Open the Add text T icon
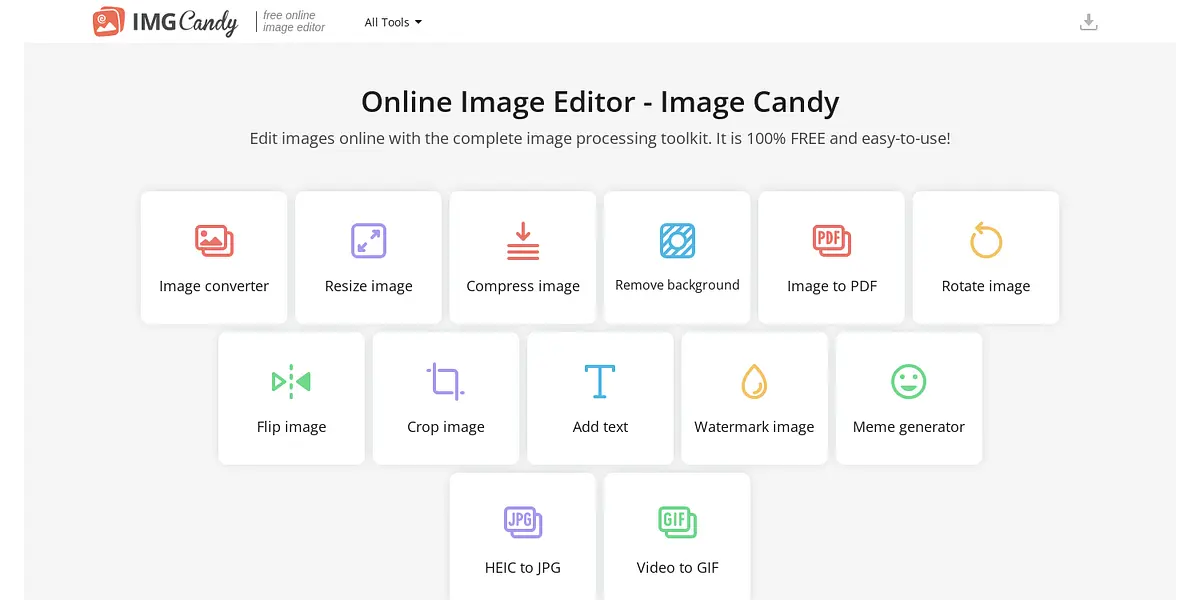The image size is (1200, 600). click(x=600, y=381)
